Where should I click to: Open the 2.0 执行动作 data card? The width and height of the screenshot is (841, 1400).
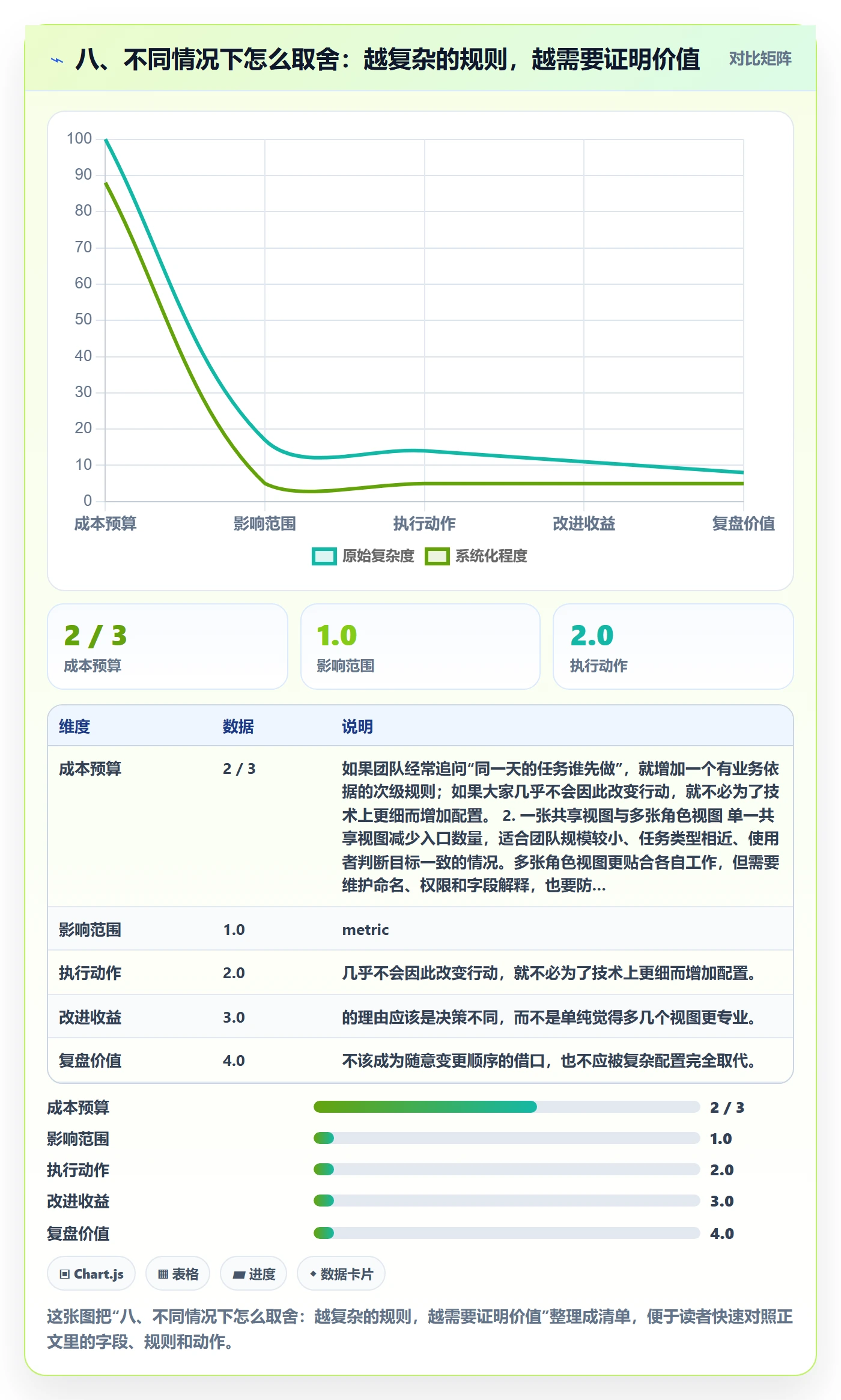(x=673, y=647)
